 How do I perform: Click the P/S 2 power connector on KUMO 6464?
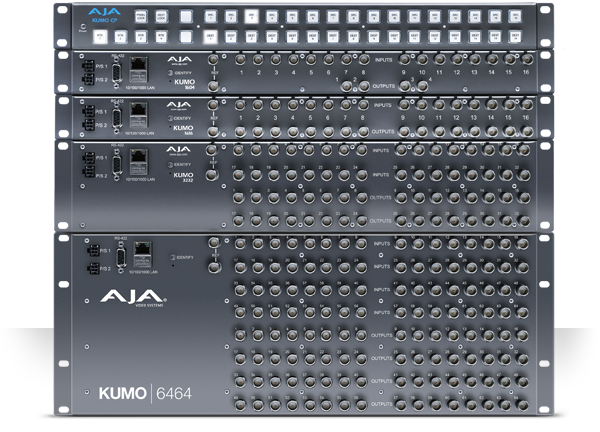(x=93, y=269)
